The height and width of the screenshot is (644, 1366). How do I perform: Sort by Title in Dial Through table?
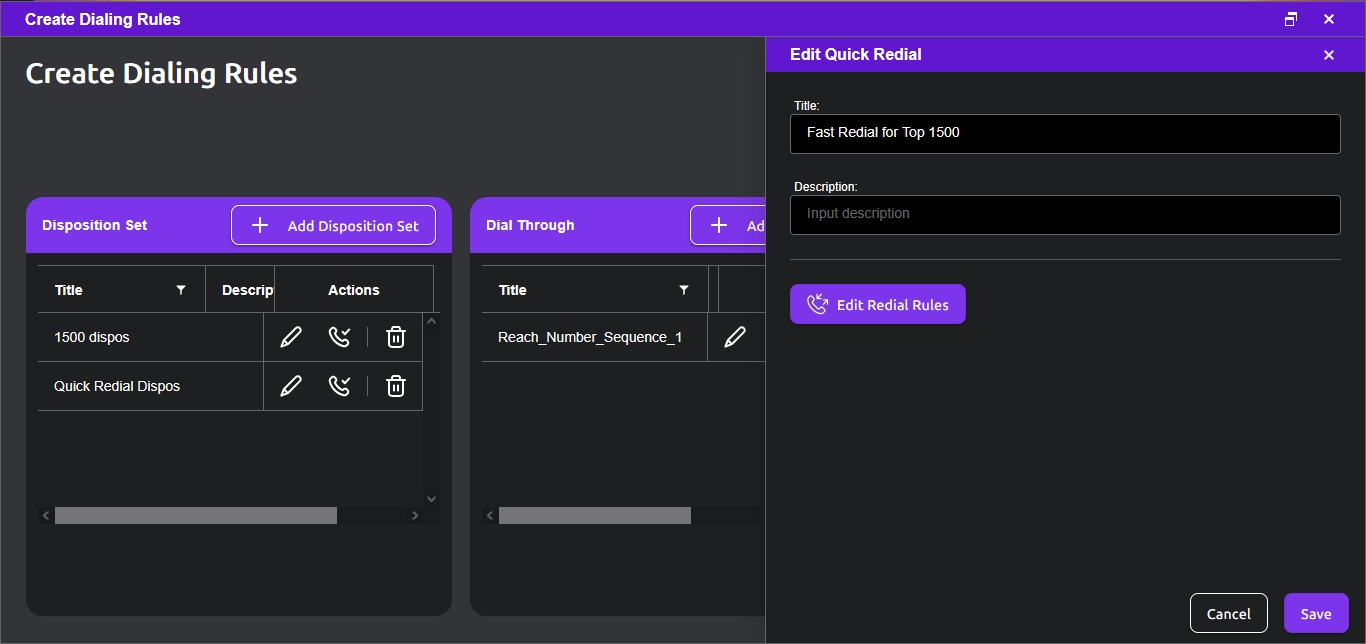(512, 290)
